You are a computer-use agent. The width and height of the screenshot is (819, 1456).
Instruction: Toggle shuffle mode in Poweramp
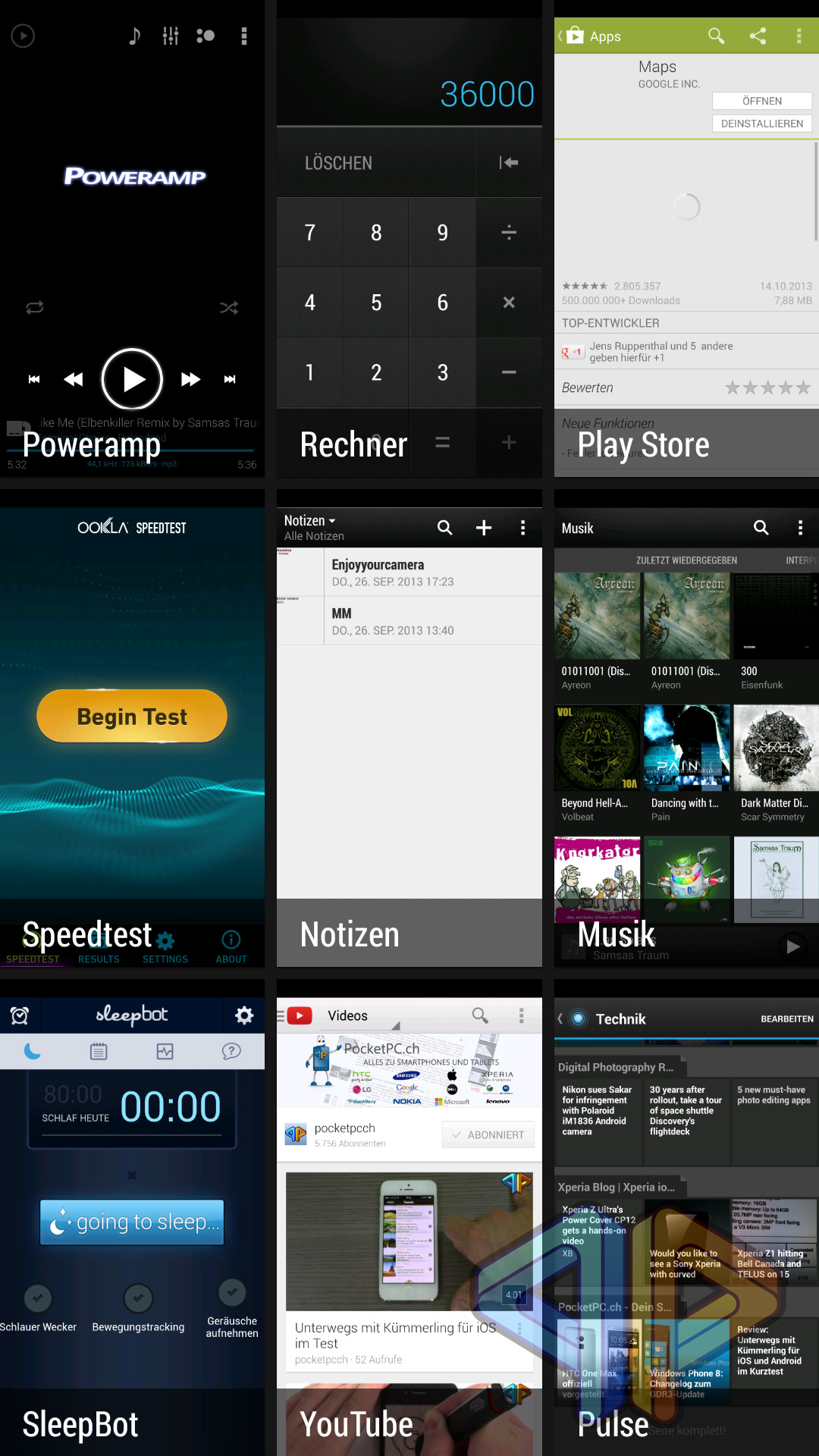(x=228, y=307)
